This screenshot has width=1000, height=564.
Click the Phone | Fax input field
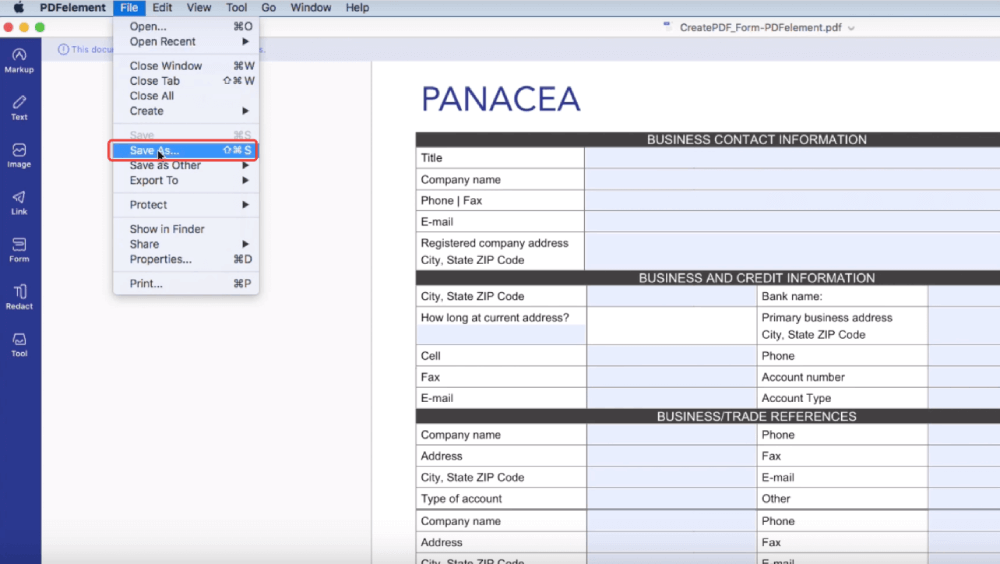pos(790,201)
